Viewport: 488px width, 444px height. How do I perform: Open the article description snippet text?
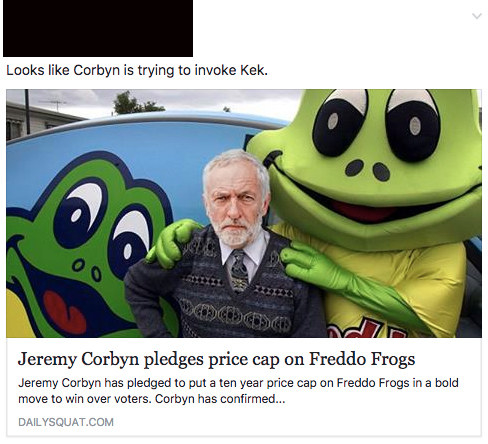click(x=238, y=391)
